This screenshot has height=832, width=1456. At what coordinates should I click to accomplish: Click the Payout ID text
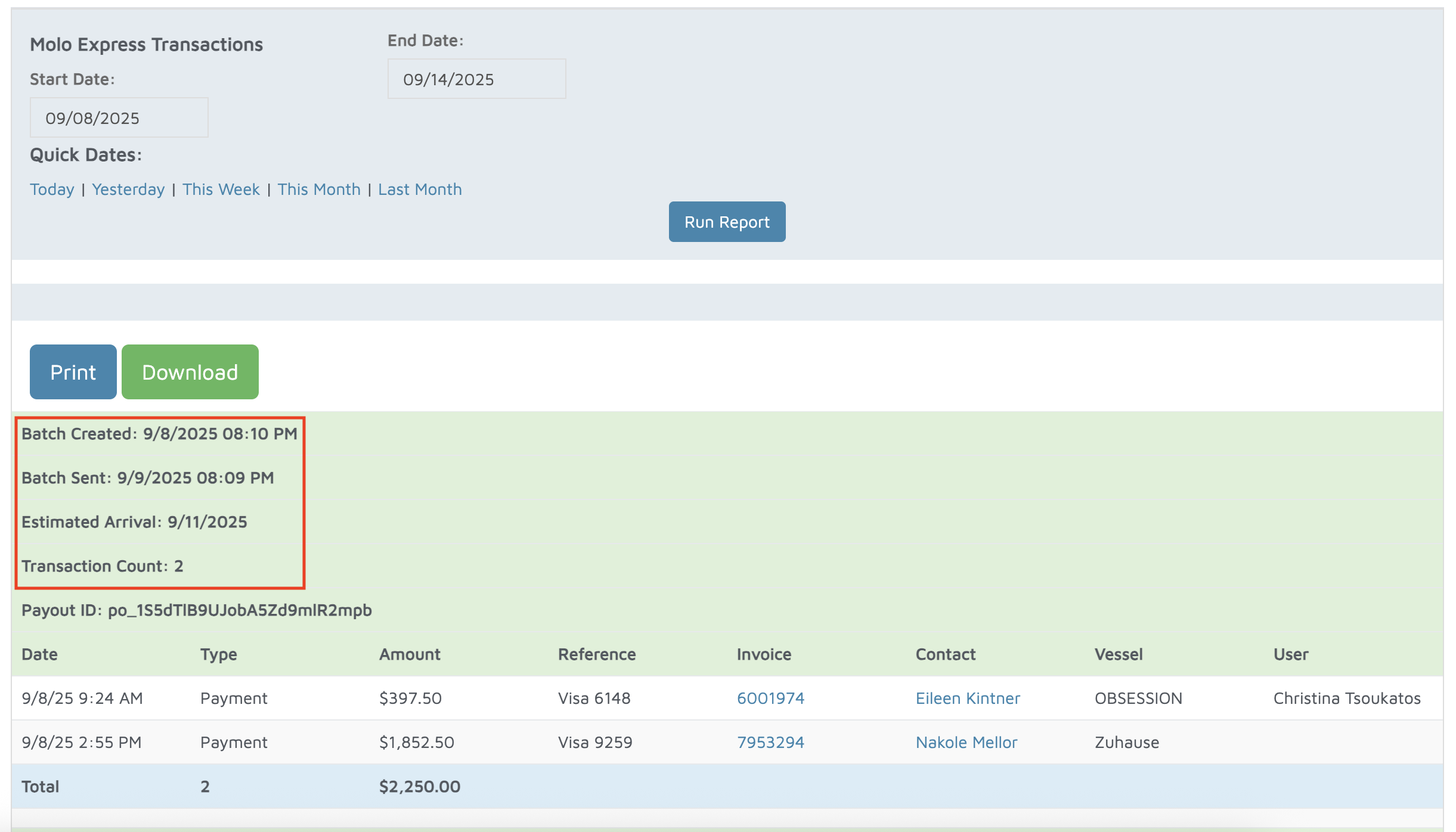(x=197, y=610)
